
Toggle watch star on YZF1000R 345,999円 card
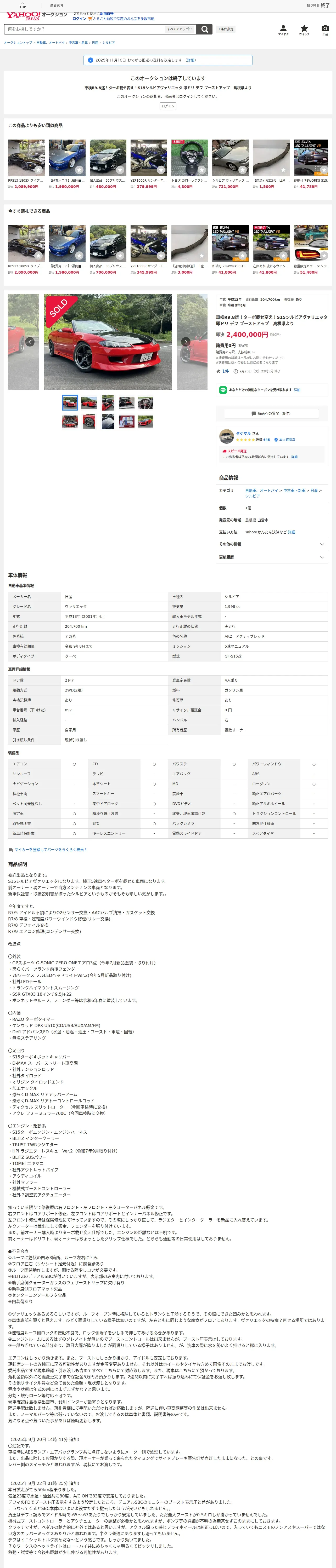161,256
